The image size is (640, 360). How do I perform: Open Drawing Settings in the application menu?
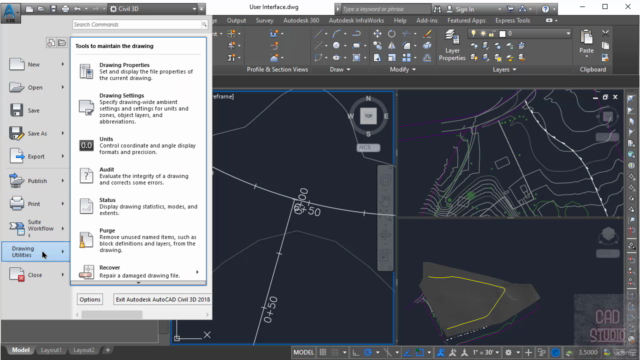pos(138,108)
